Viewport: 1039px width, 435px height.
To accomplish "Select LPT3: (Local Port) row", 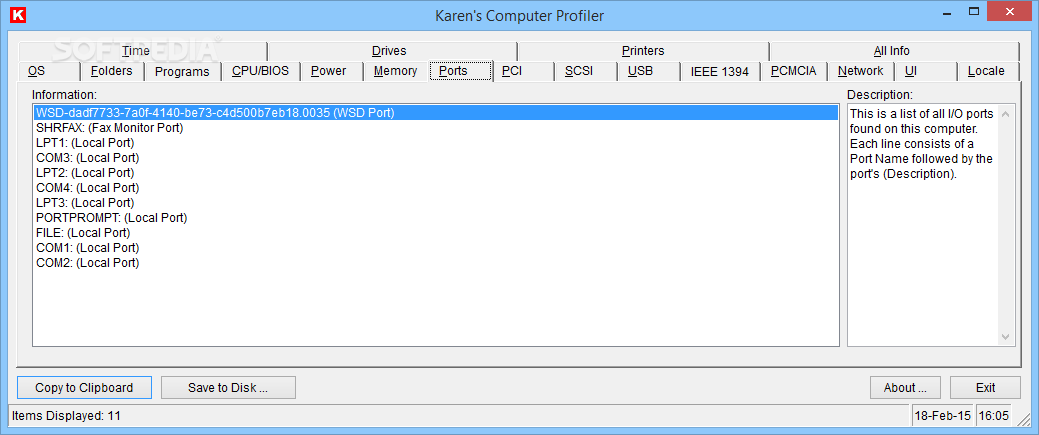I will (435, 203).
